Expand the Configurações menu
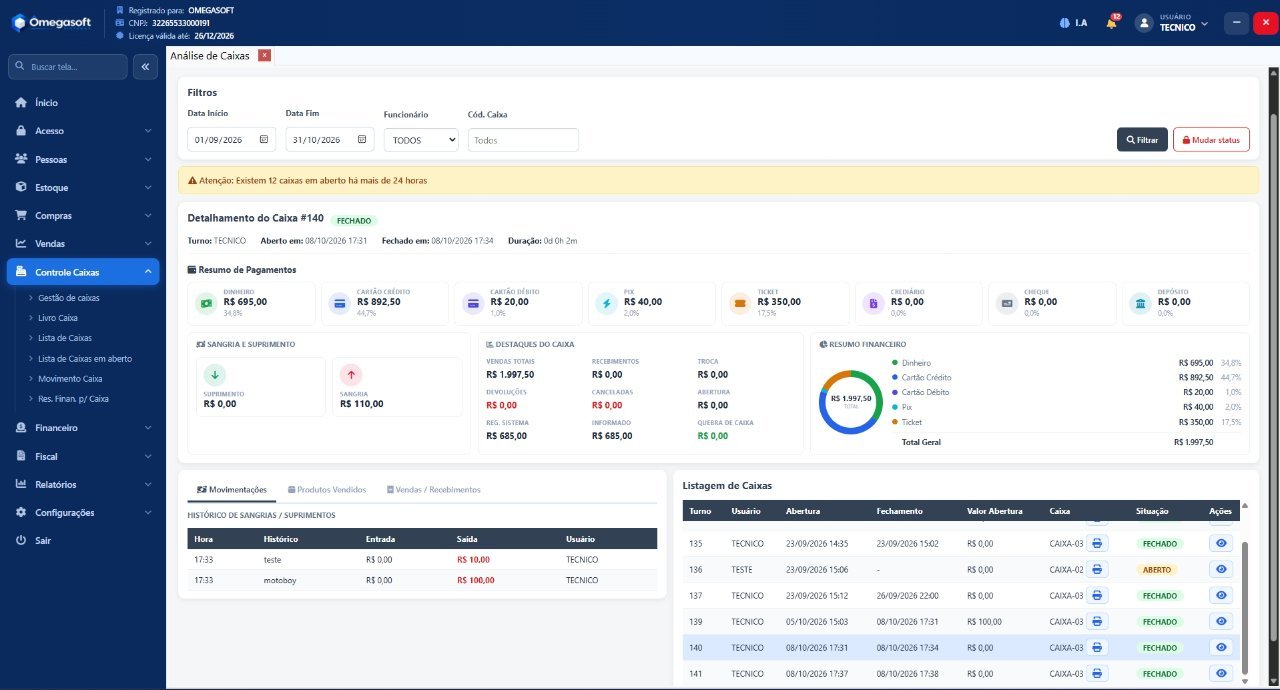Viewport: 1280px width, 690px height. pos(83,512)
